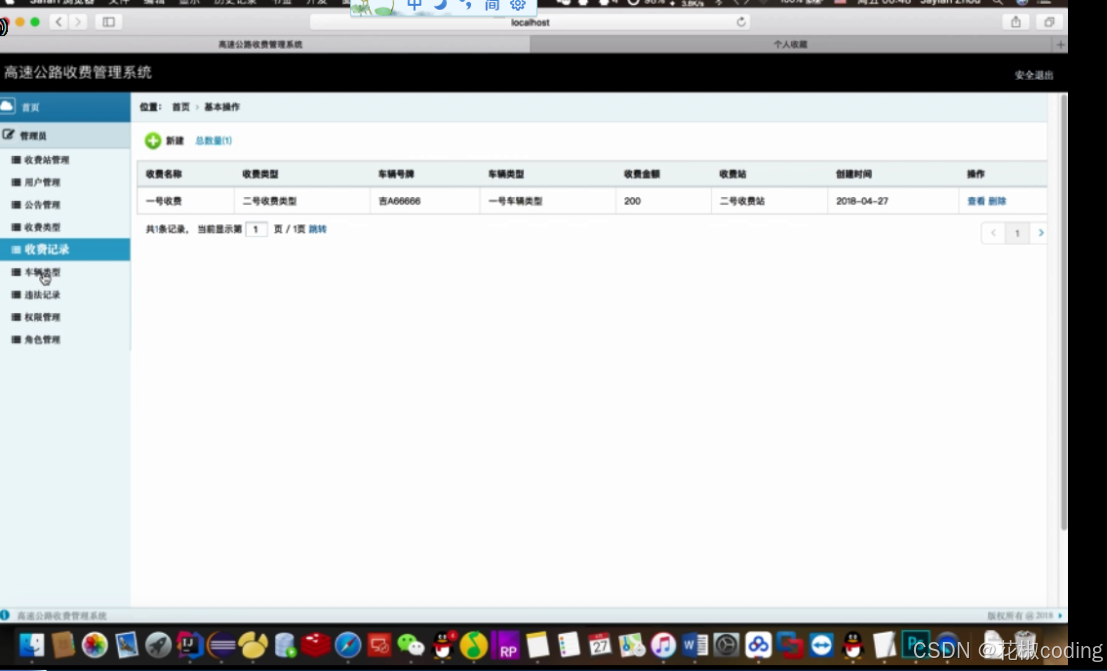Open 违法记录 in the sidebar

tap(42, 295)
